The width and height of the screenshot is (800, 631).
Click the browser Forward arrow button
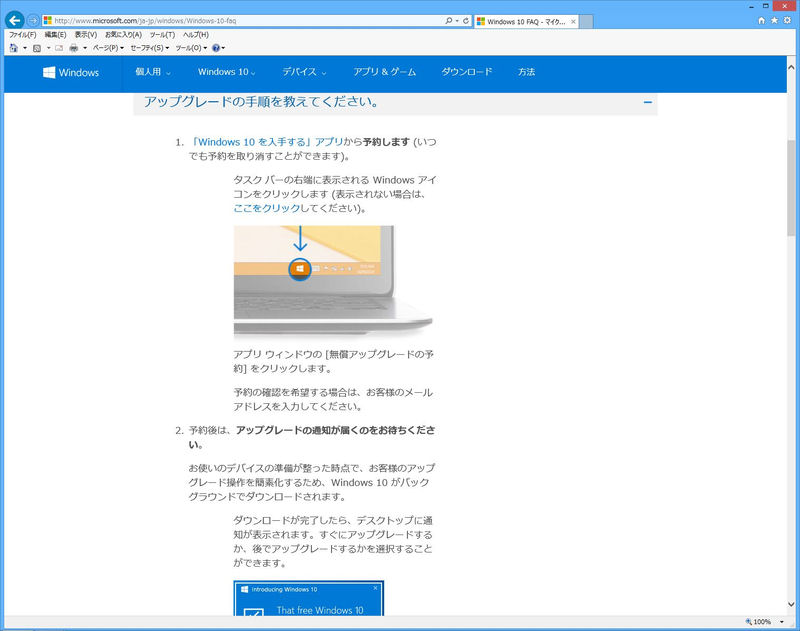click(33, 20)
